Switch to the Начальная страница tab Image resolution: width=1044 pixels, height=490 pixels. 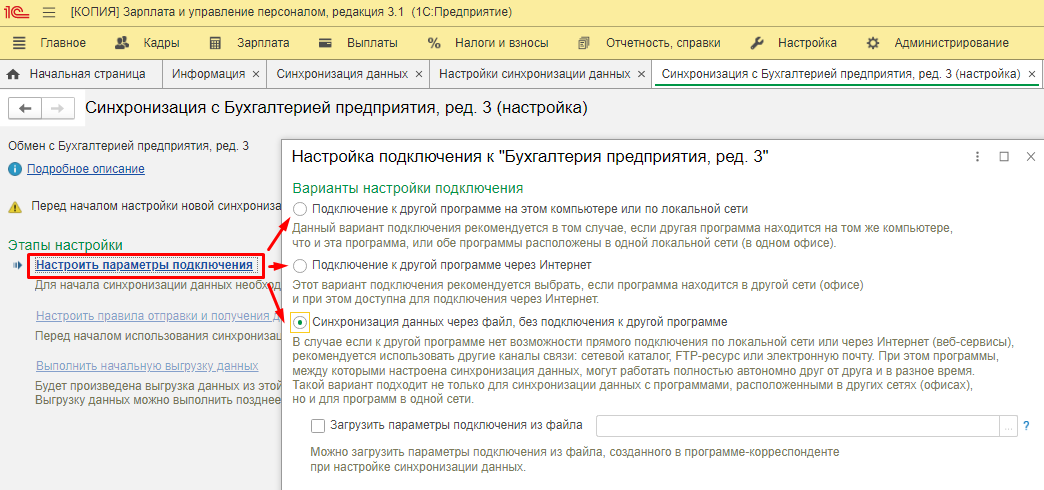(87, 74)
